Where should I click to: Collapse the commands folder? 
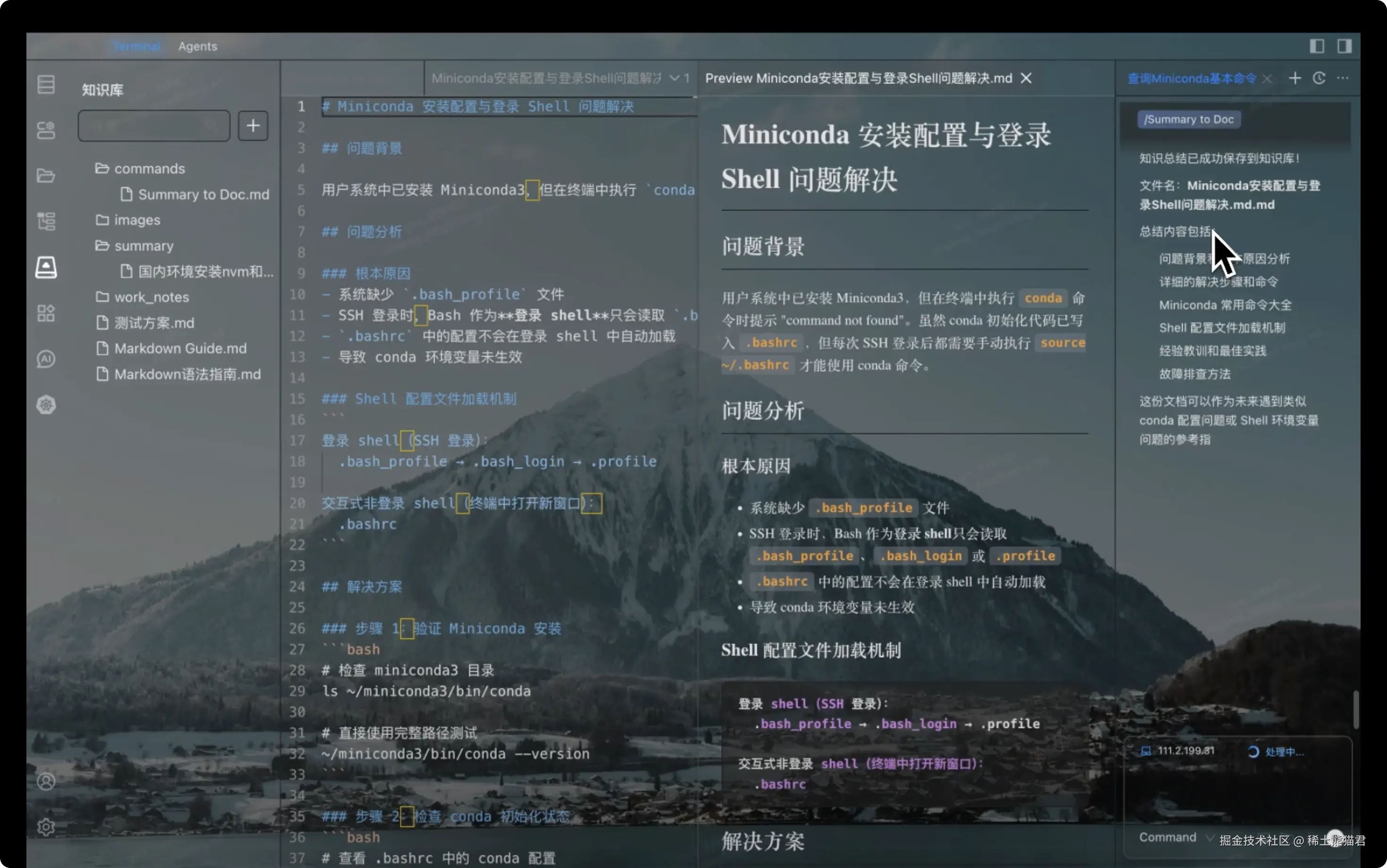[x=149, y=169]
